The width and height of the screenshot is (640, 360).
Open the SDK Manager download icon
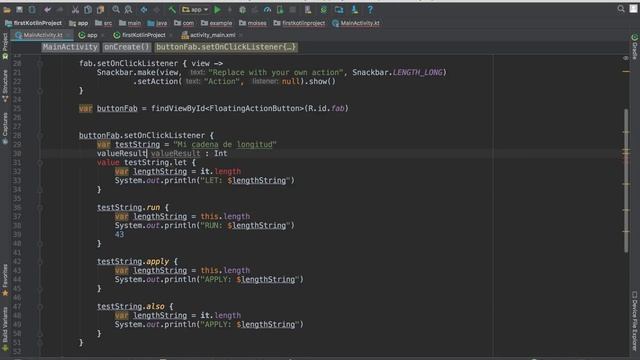[x=355, y=9]
